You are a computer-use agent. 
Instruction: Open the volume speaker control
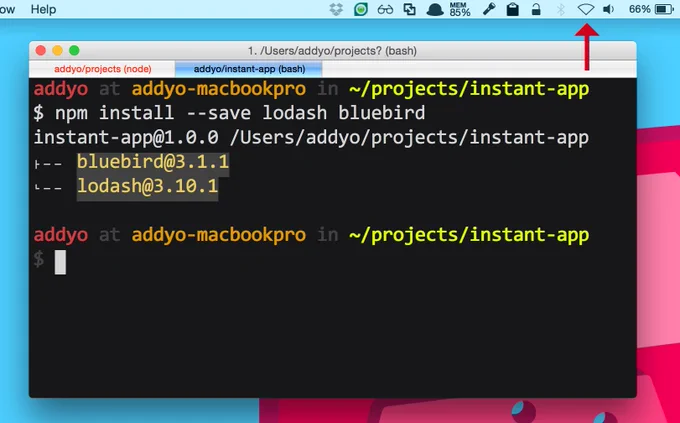coord(609,9)
